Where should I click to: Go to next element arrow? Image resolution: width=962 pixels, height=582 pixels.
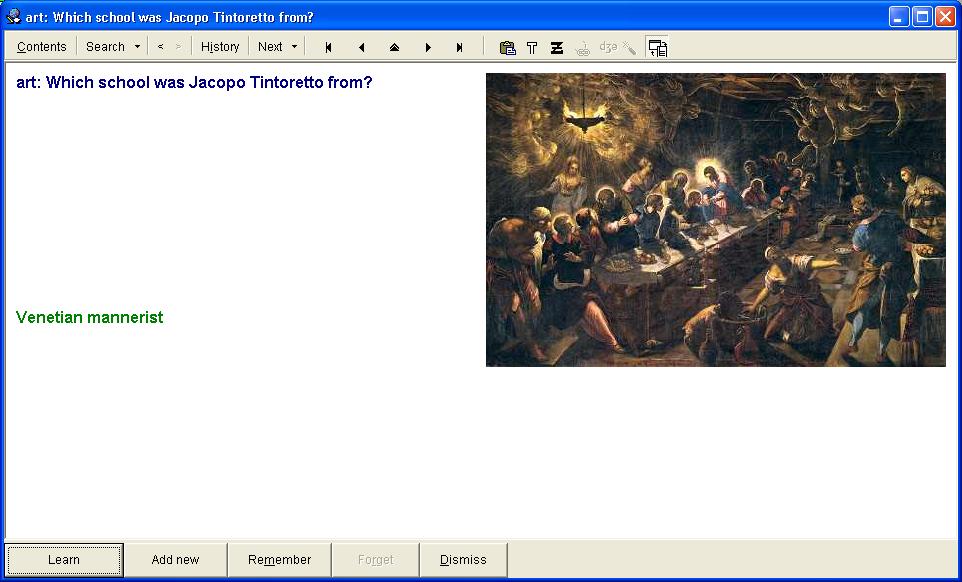coord(428,47)
